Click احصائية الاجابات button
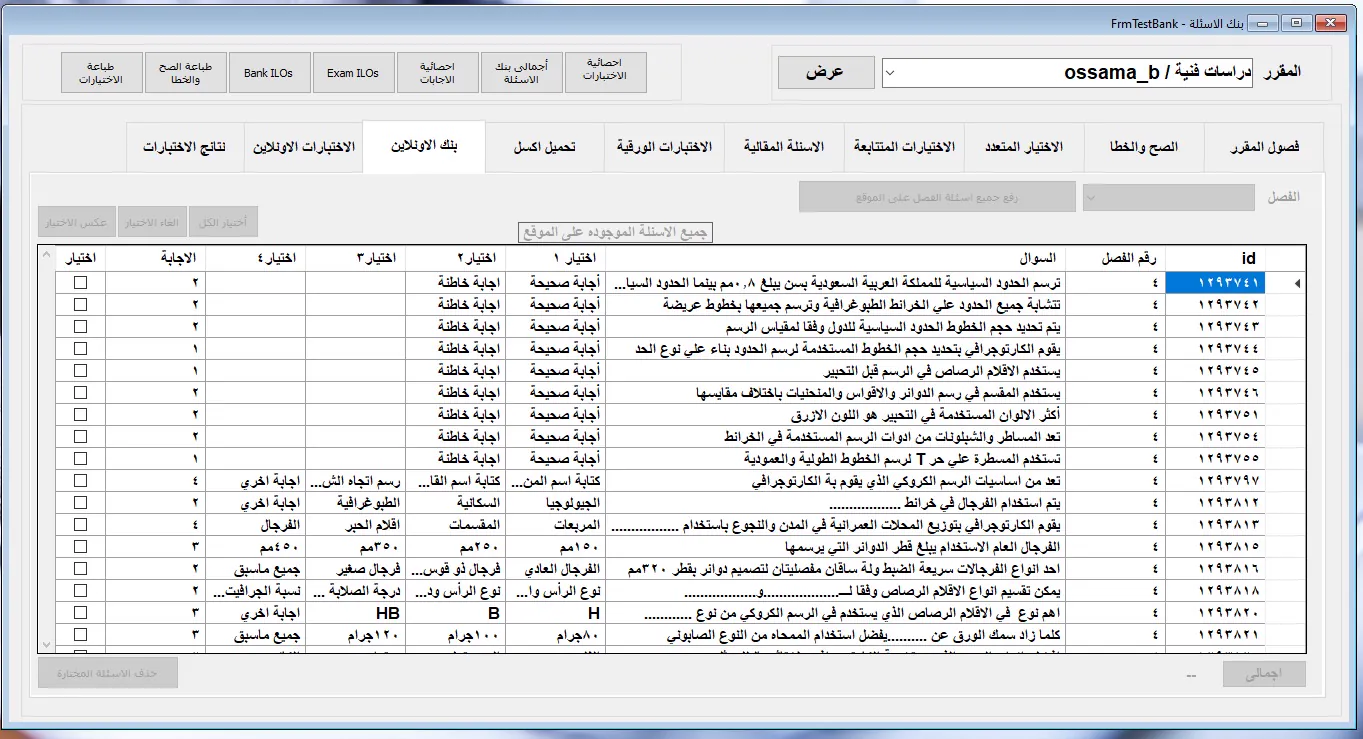1363x739 pixels. click(437, 72)
